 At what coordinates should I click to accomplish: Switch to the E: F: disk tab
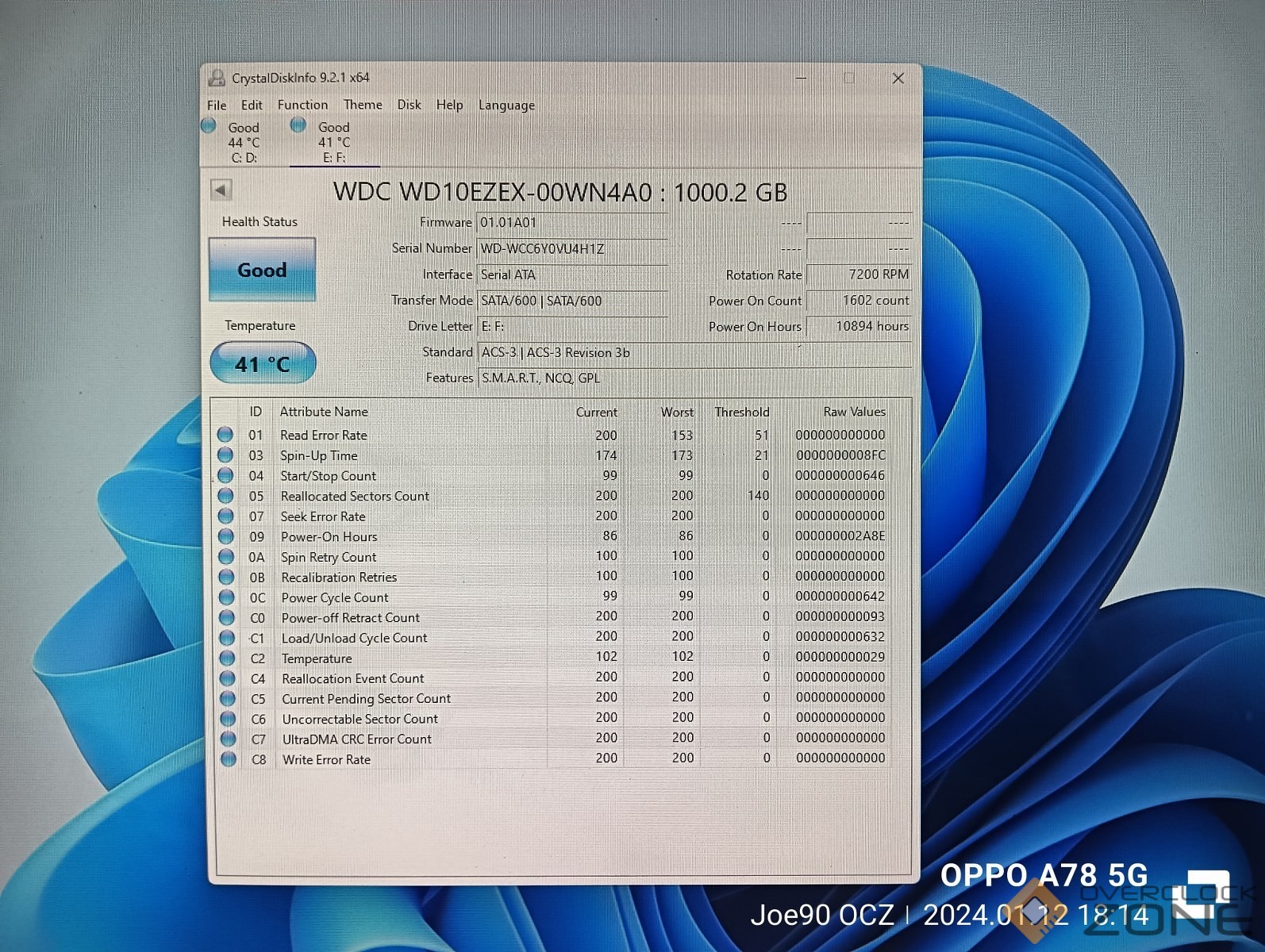click(x=333, y=143)
